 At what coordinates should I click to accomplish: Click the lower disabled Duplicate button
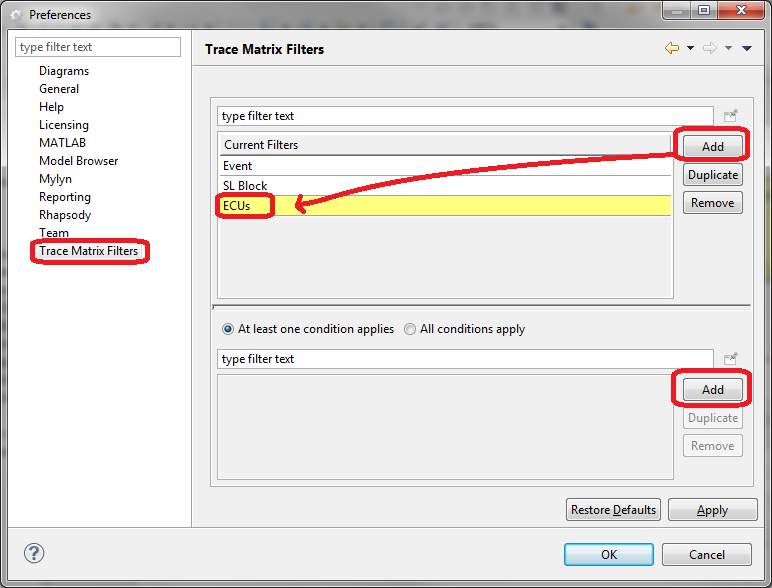[x=712, y=418]
